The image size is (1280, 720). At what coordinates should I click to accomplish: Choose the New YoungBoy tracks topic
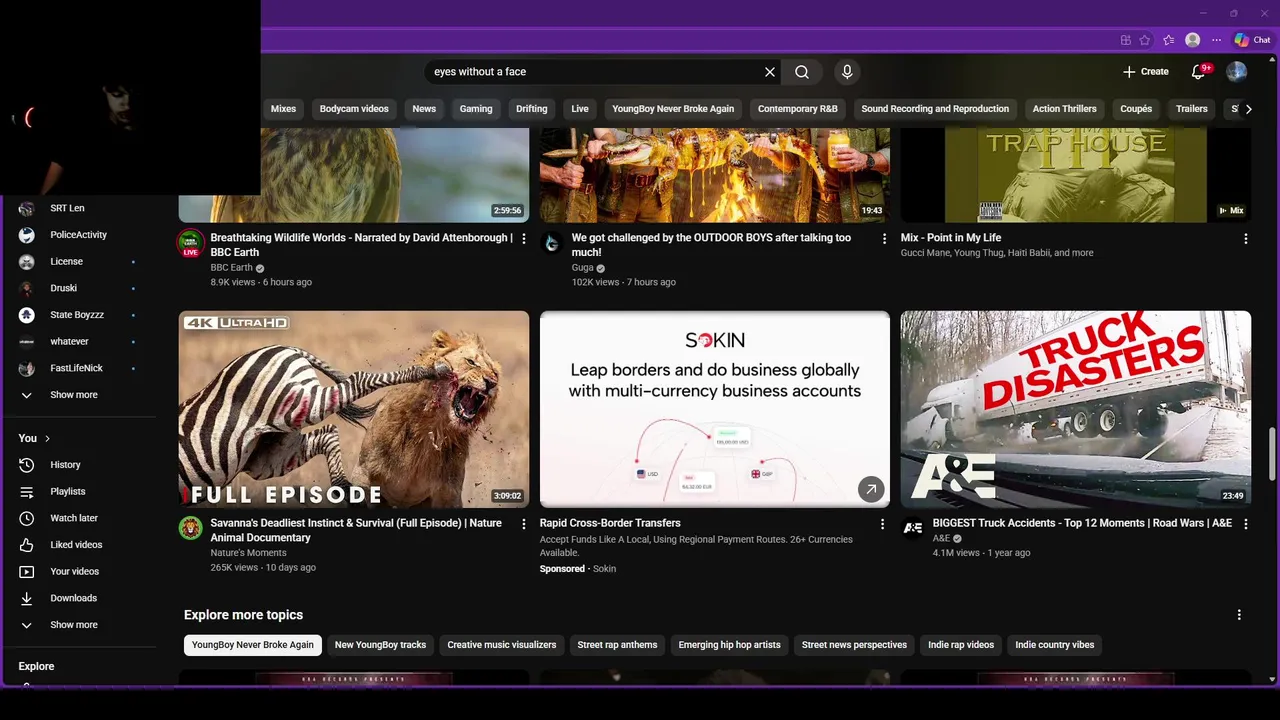380,645
